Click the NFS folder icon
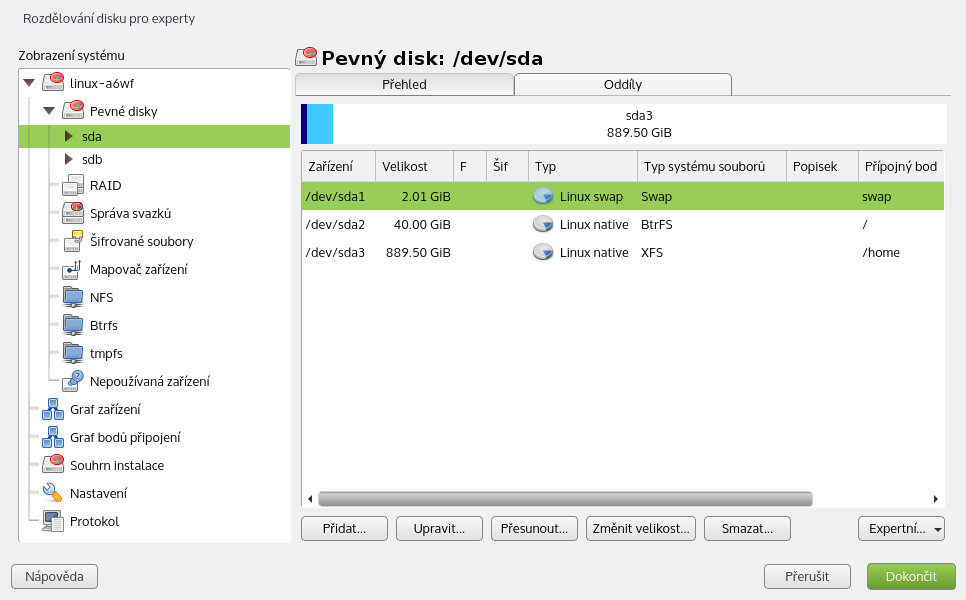The image size is (966, 600). coord(73,298)
